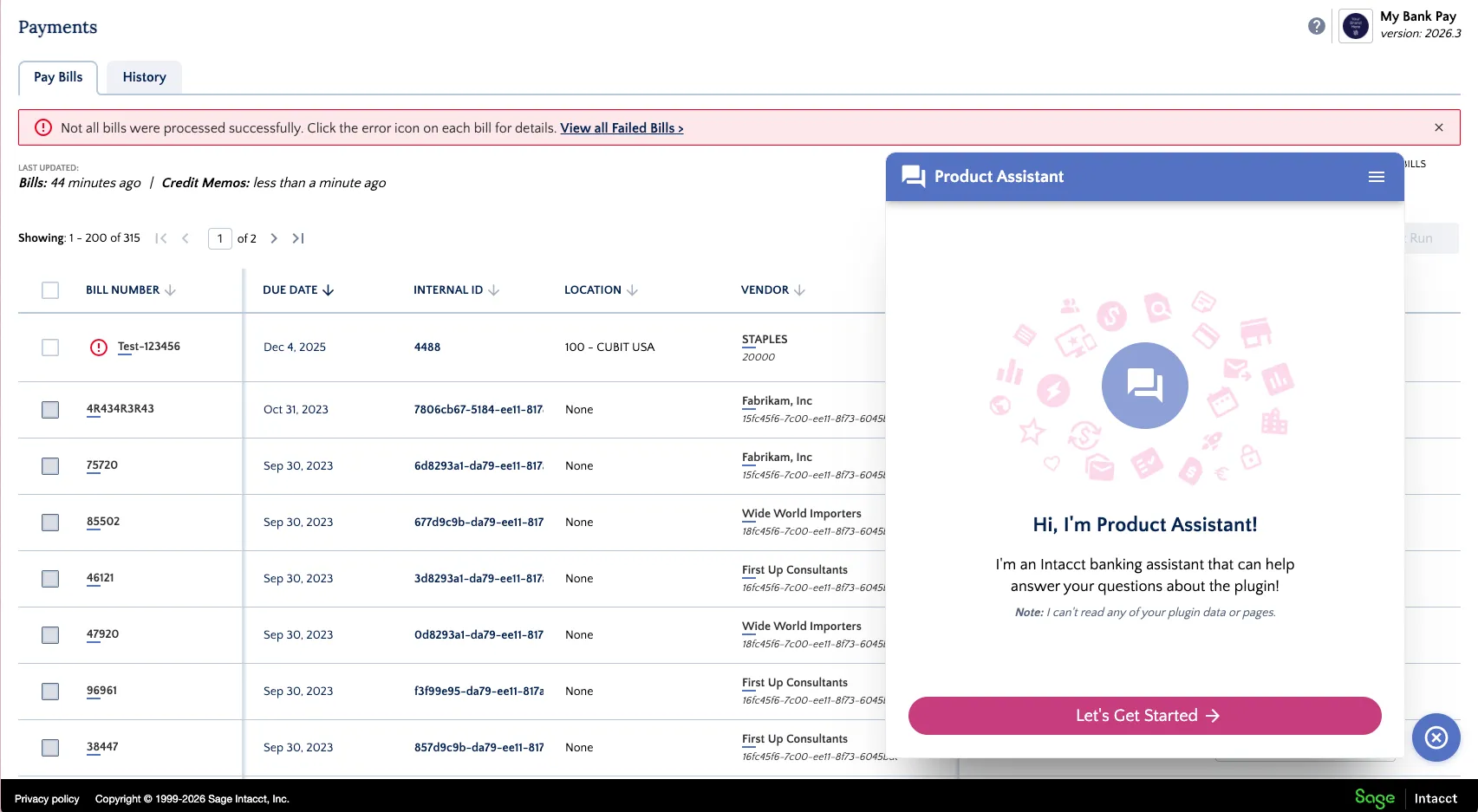Click the My Bank Pay logo avatar
This screenshot has width=1478, height=812.
coord(1356,26)
